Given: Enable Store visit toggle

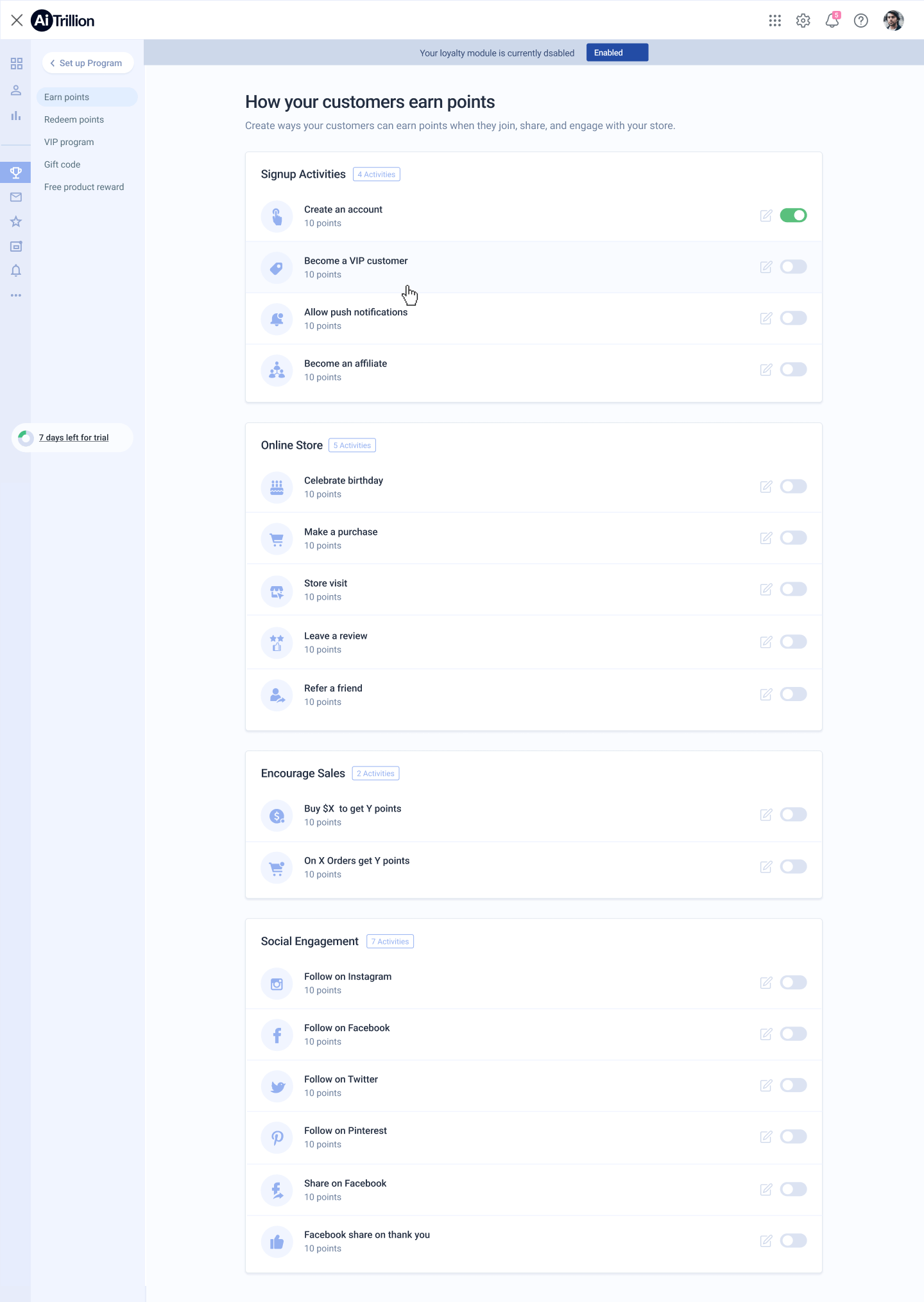Looking at the screenshot, I should [793, 589].
